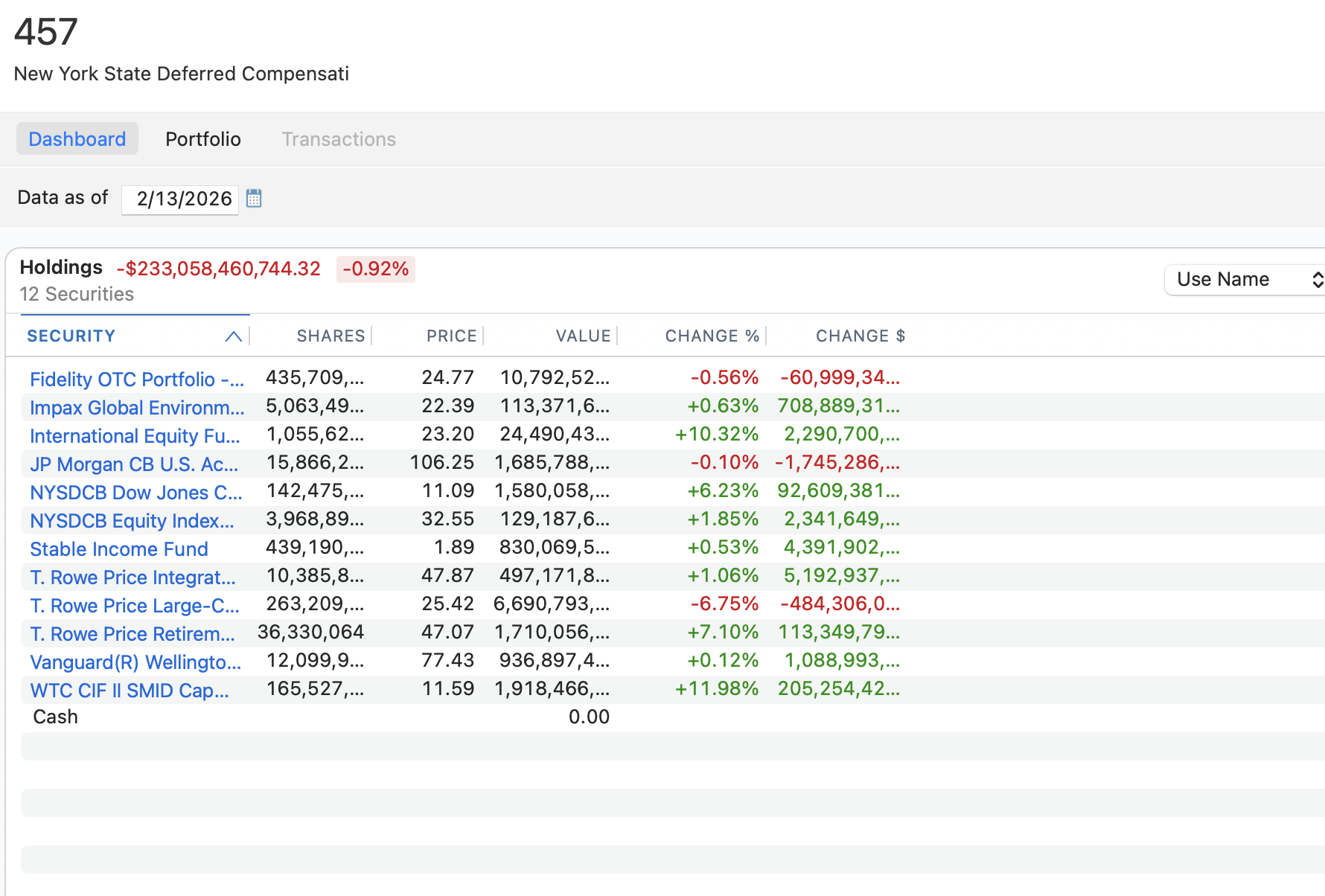The image size is (1325, 896).
Task: Click the -6.75% change for T. Rowe Large-Cap
Action: [724, 604]
